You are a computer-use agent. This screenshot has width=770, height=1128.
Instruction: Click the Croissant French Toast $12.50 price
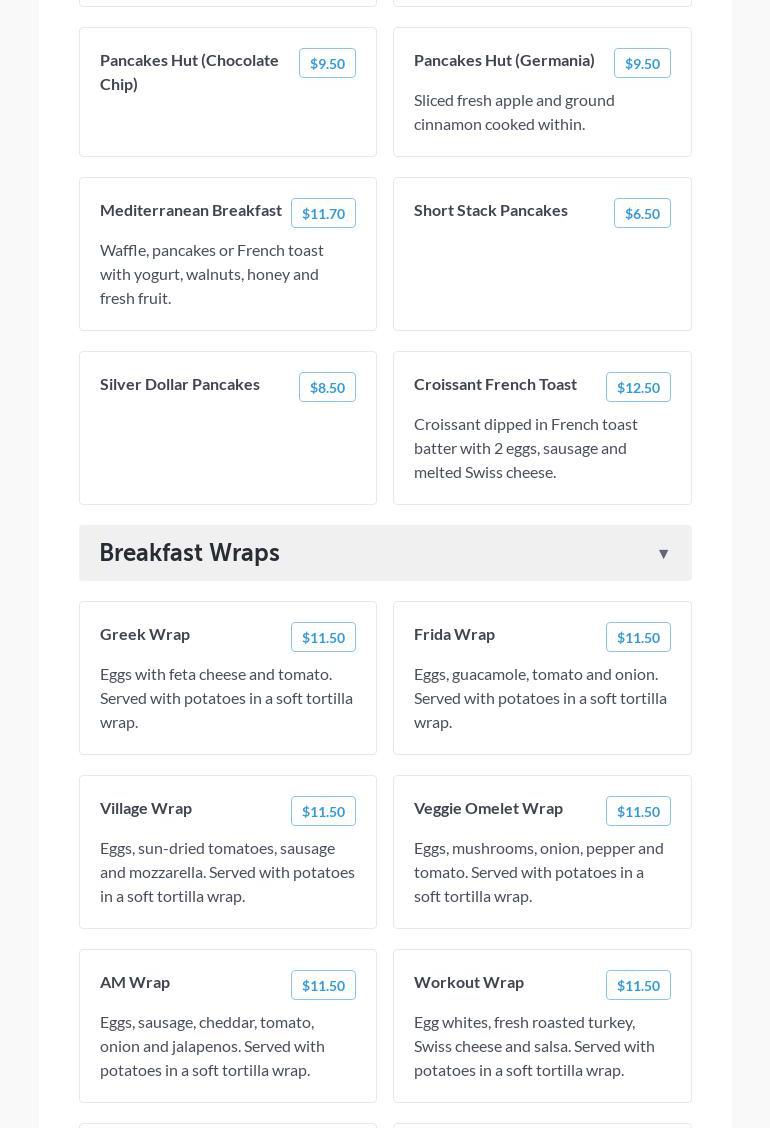[x=638, y=387]
